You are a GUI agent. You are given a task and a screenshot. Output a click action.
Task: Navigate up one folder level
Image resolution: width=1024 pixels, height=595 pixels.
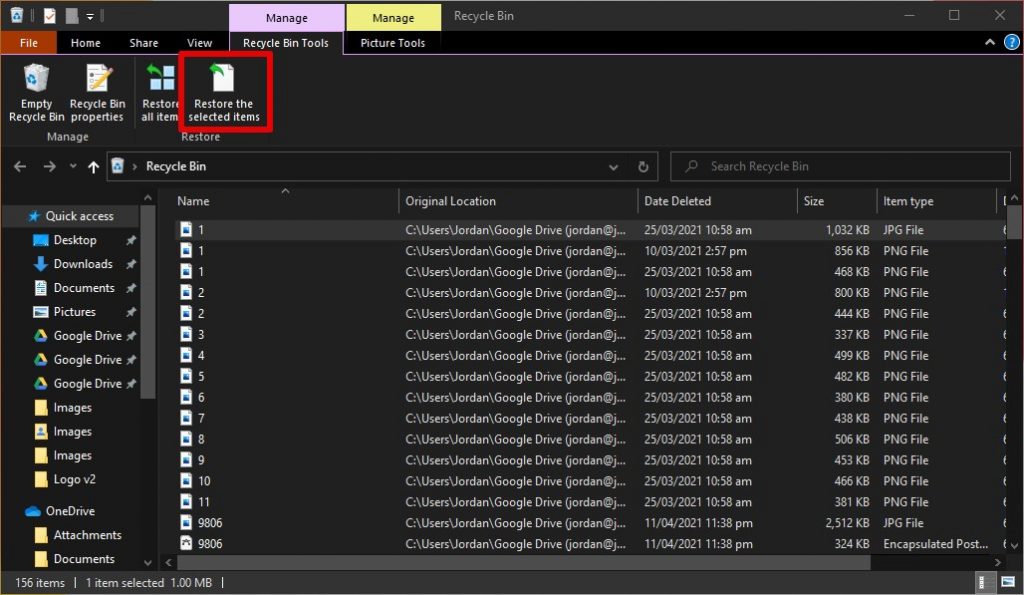(x=93, y=166)
